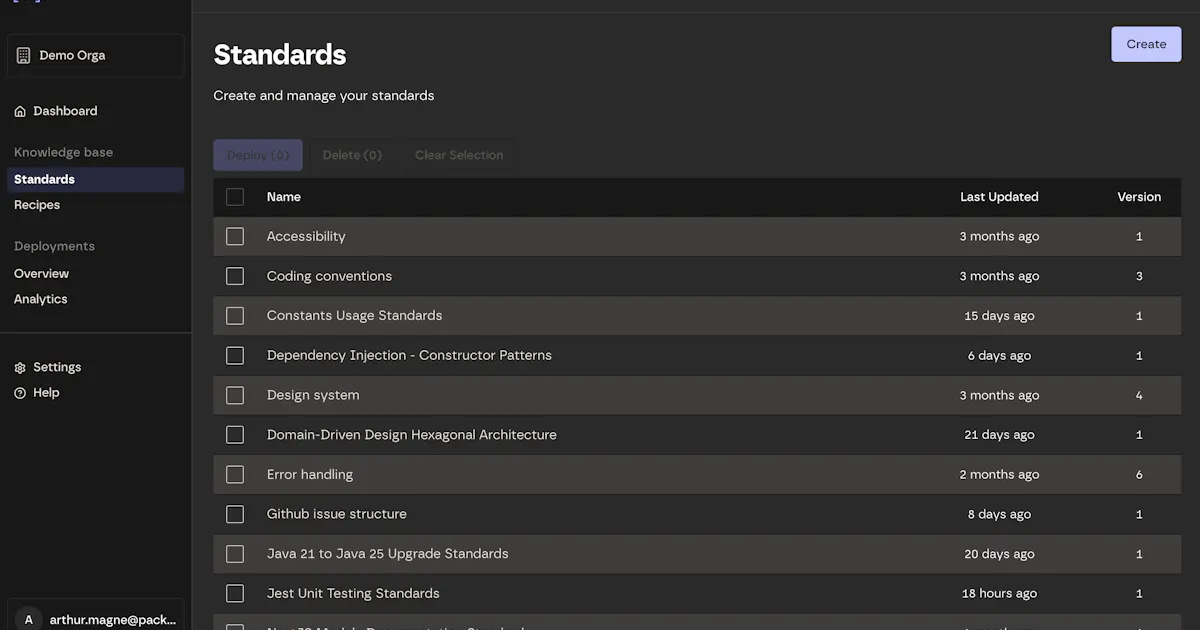Click the Deployments section label
Viewport: 1200px width, 630px height.
(54, 246)
